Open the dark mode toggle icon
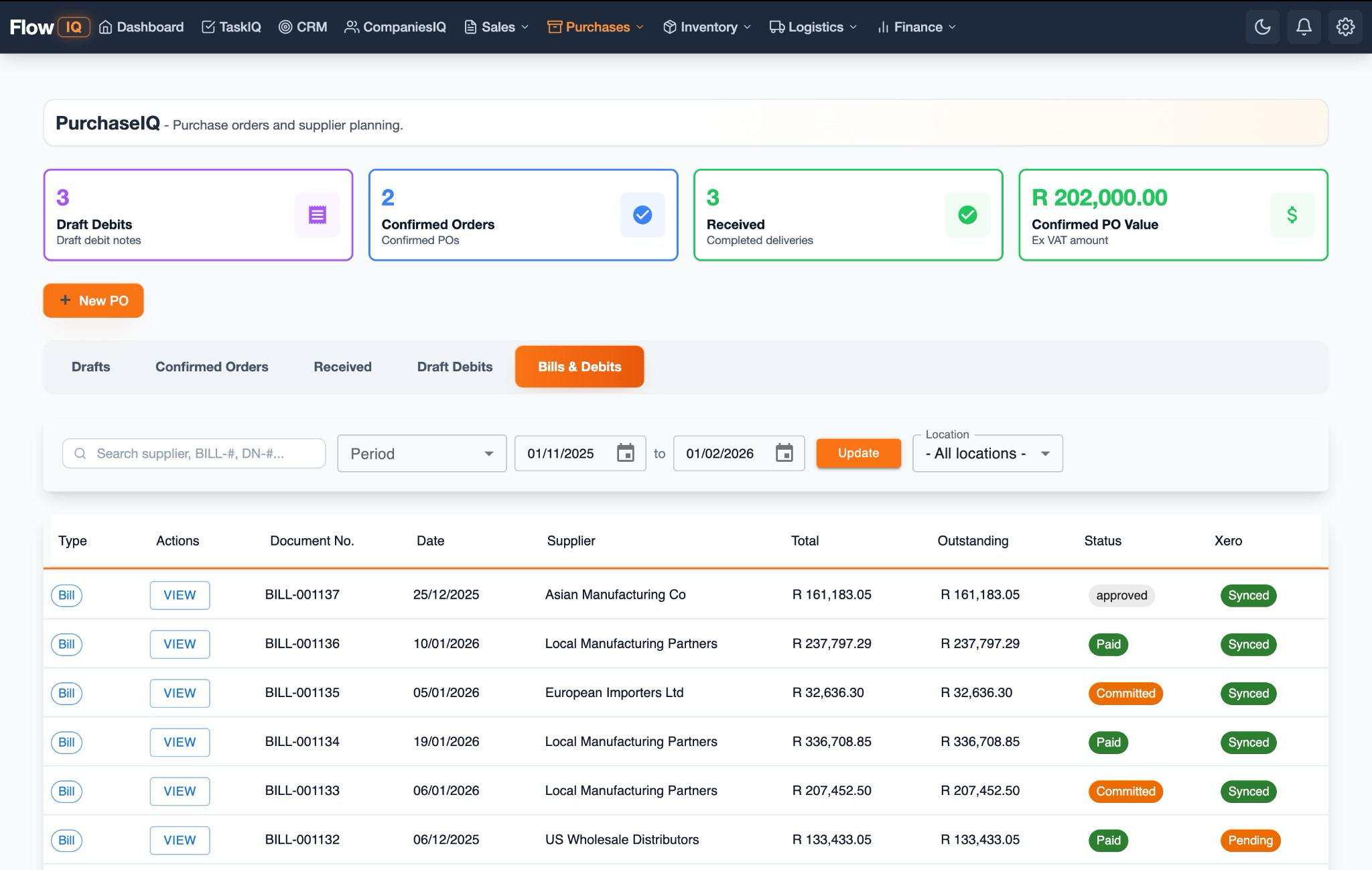 [x=1262, y=27]
